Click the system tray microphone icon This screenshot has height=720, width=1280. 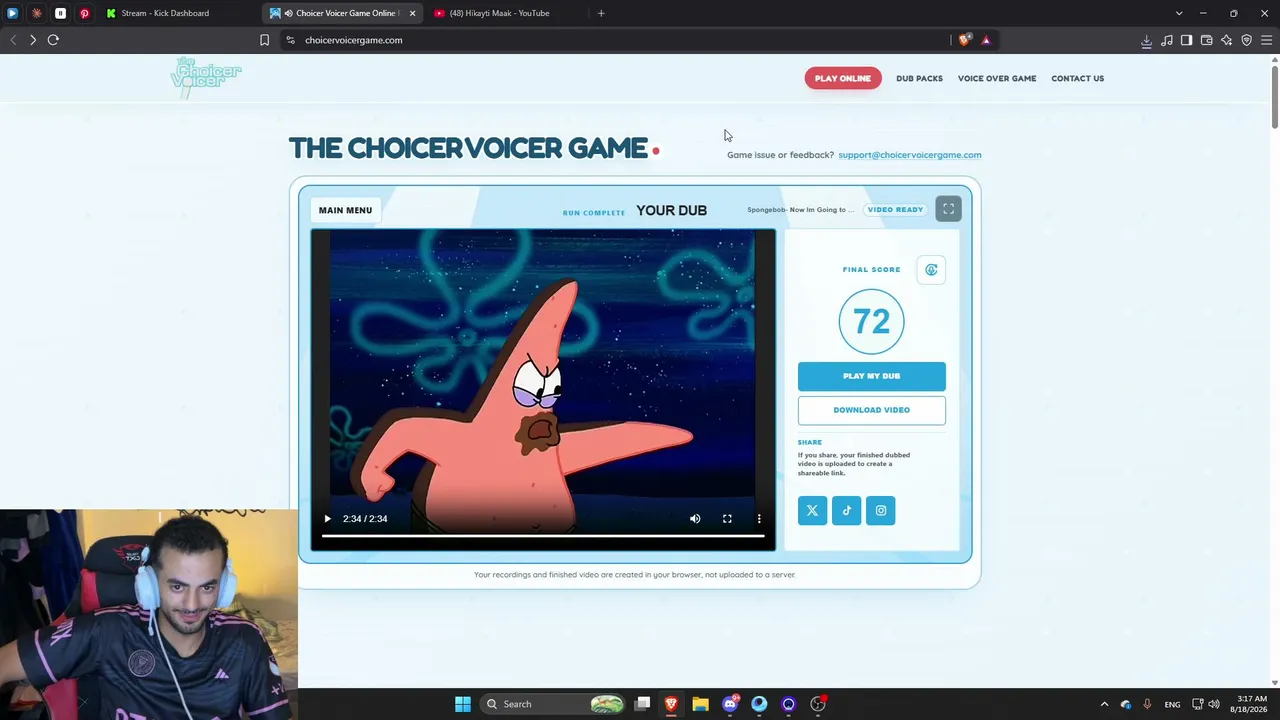point(1147,704)
